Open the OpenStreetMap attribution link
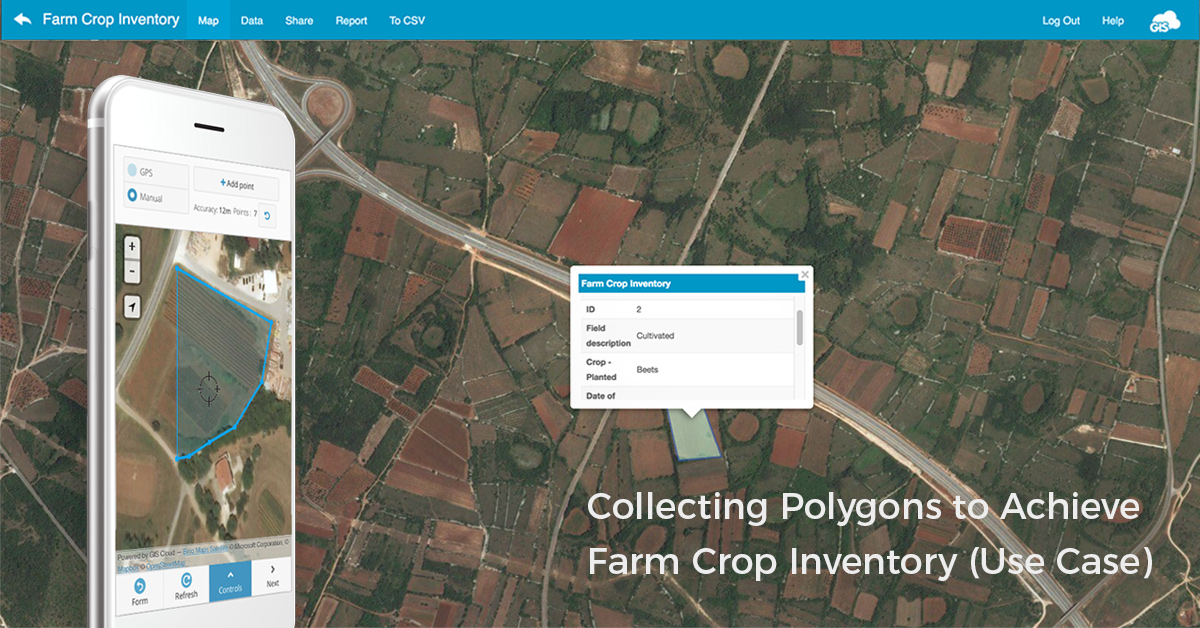Viewport: 1200px width, 628px height. click(166, 564)
